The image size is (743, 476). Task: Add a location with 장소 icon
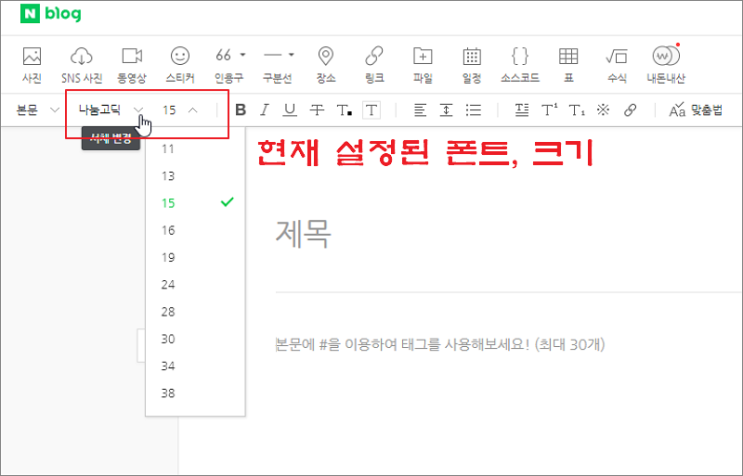(326, 65)
